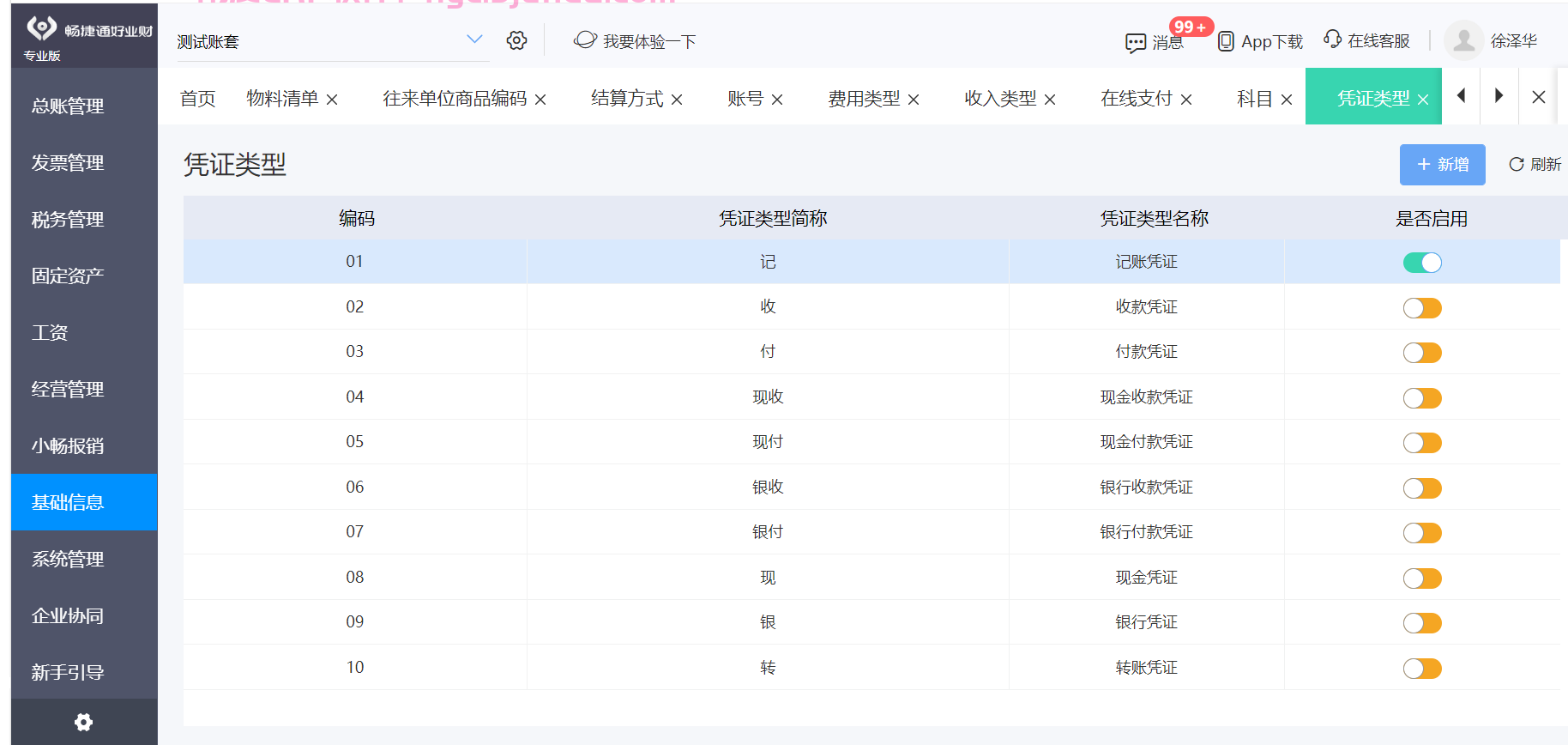This screenshot has width=1568, height=745.
Task: Close the 科目 tab
Action: 1287,100
